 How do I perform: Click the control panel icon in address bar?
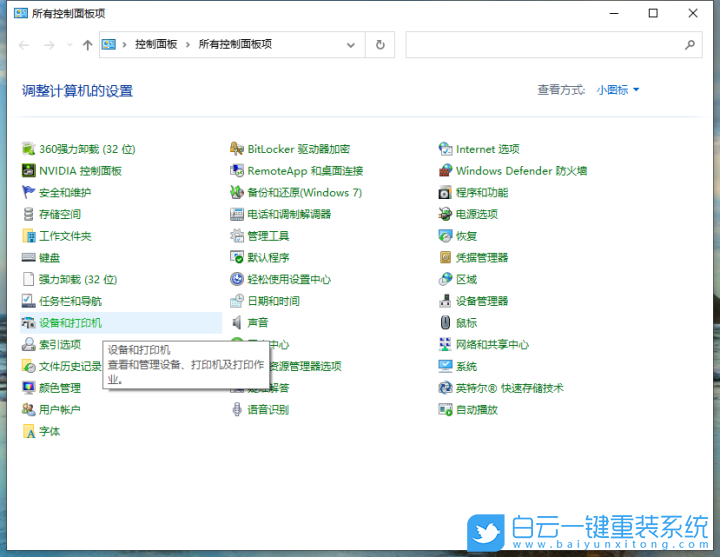pyautogui.click(x=109, y=45)
